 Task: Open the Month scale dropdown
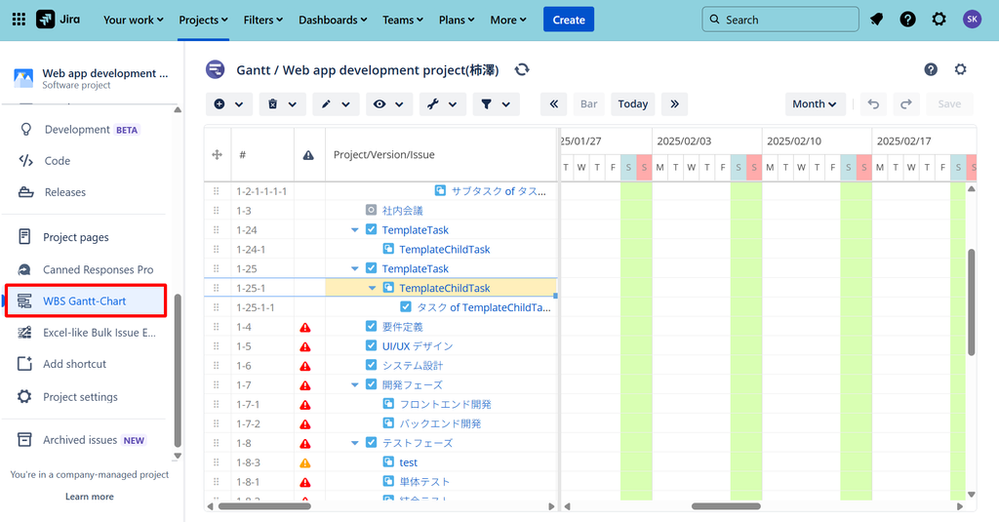click(x=815, y=104)
